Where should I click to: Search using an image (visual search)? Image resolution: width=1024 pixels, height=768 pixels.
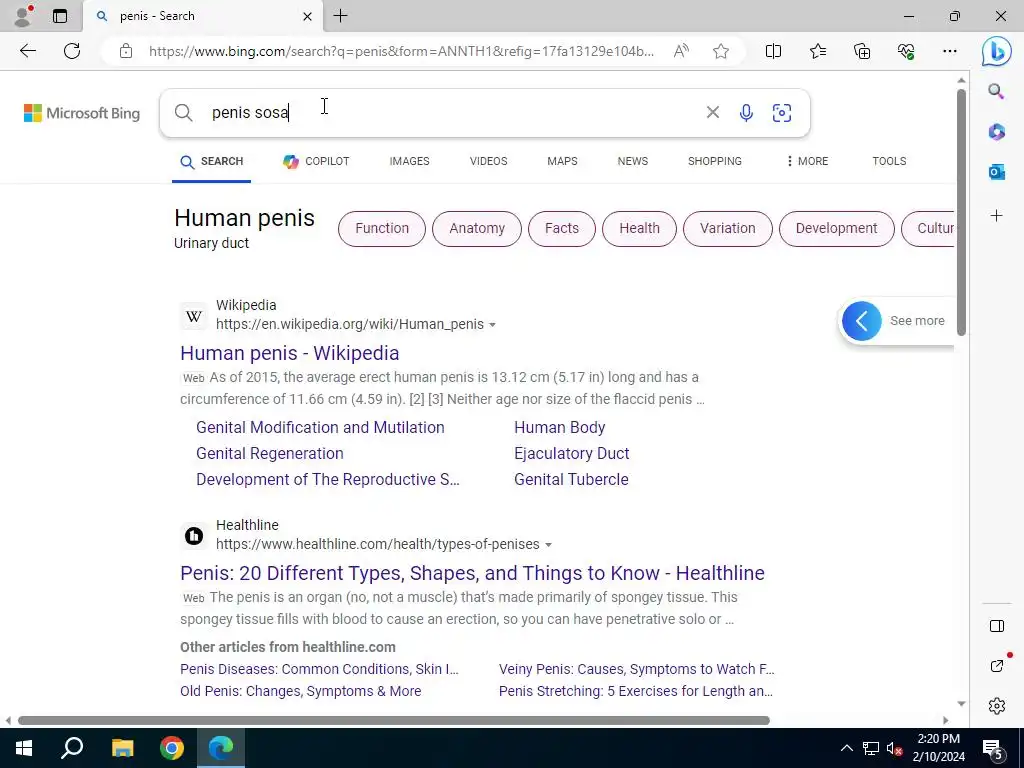point(782,112)
